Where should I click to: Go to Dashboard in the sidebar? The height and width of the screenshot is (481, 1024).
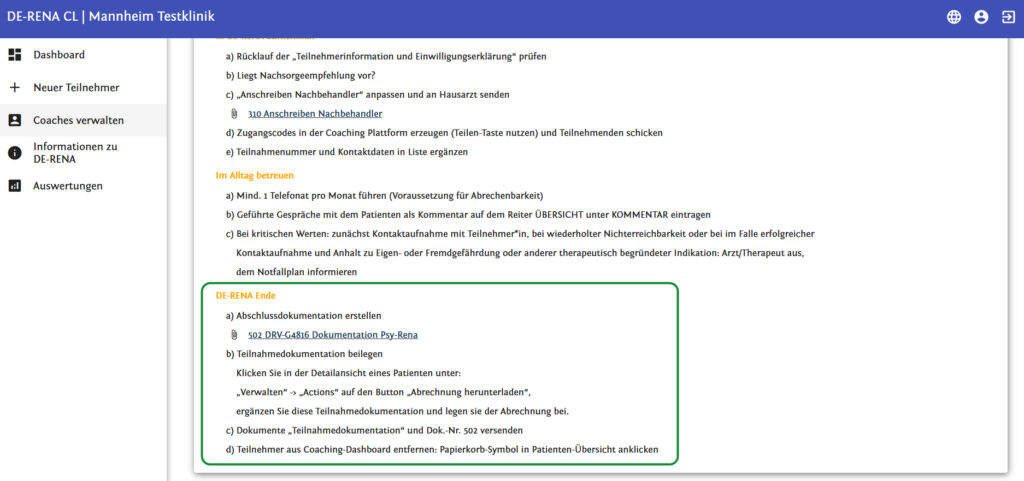59,55
